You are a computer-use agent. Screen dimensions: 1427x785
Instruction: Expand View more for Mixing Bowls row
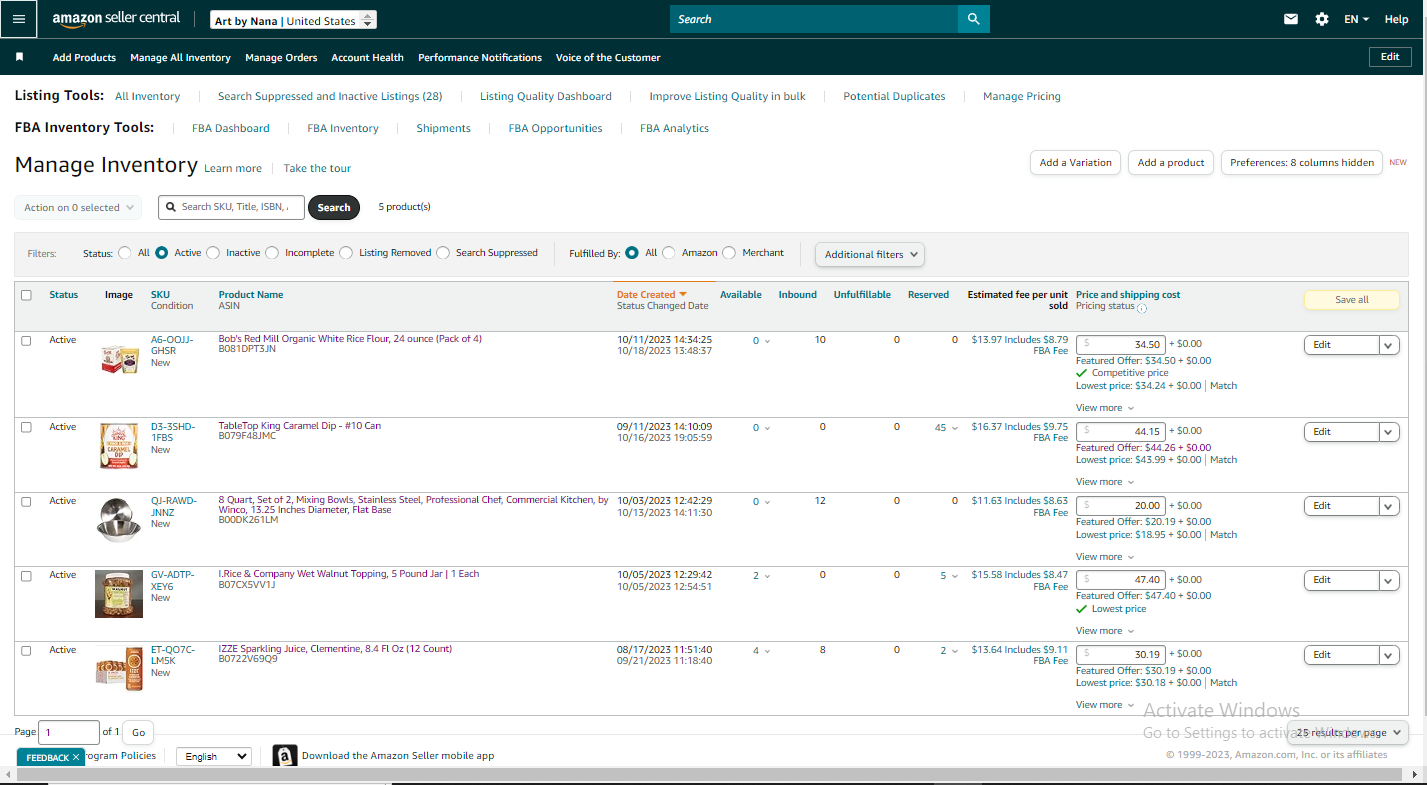coord(1105,557)
